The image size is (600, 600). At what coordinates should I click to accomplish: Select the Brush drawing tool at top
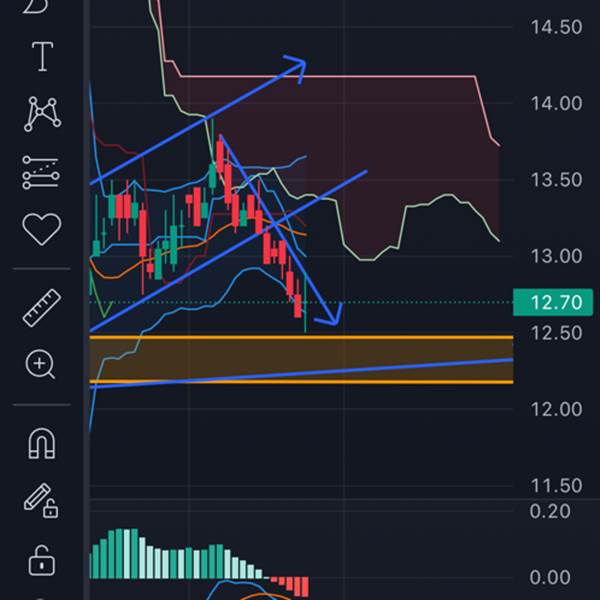point(37,6)
